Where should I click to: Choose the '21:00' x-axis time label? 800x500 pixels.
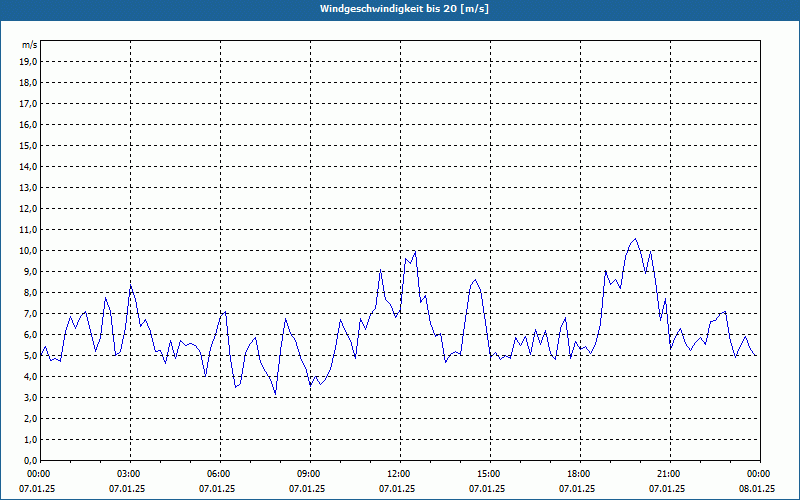click(x=670, y=474)
